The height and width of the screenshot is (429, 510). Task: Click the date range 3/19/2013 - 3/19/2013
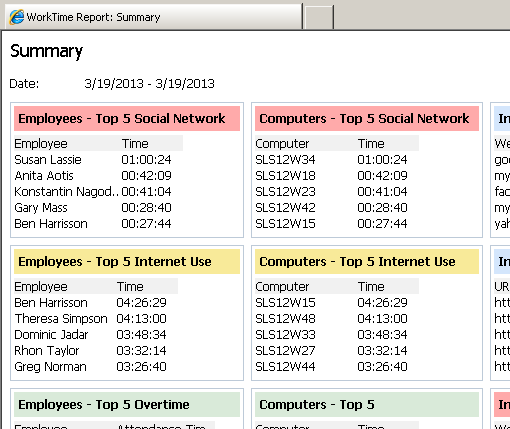coord(149,84)
